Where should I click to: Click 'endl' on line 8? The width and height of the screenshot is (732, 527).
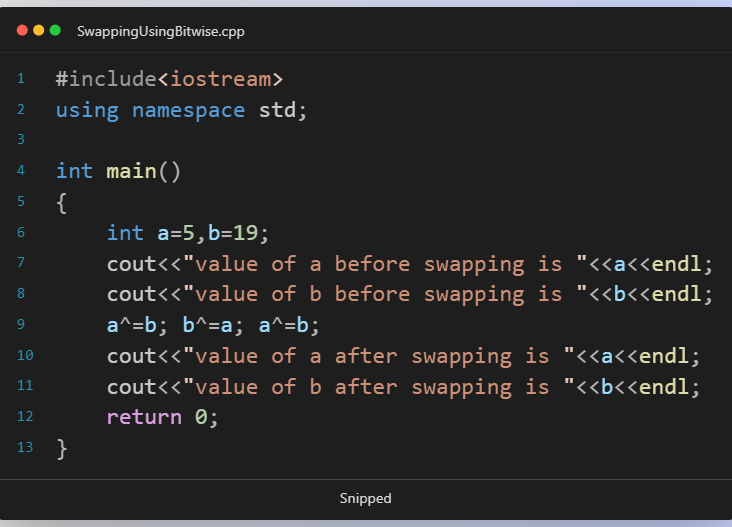[x=676, y=294]
